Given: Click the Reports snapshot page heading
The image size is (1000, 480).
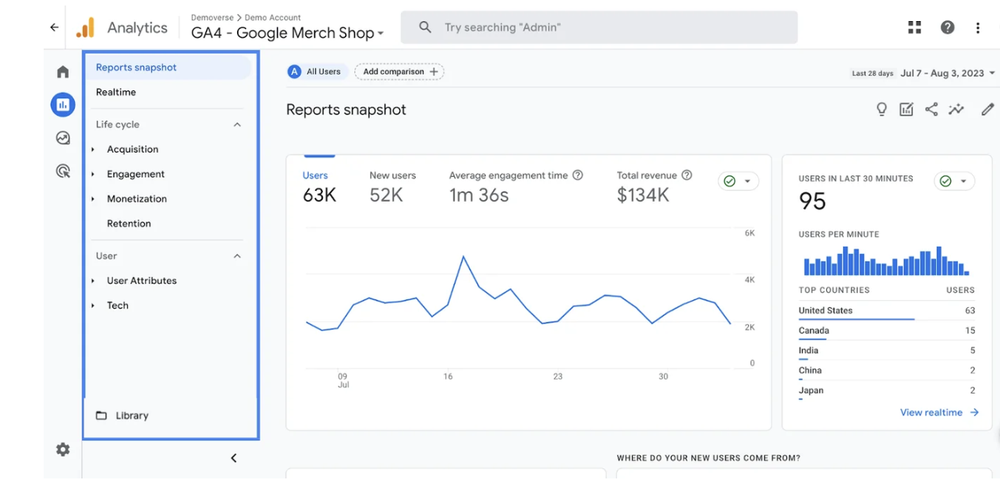Looking at the screenshot, I should click(346, 110).
